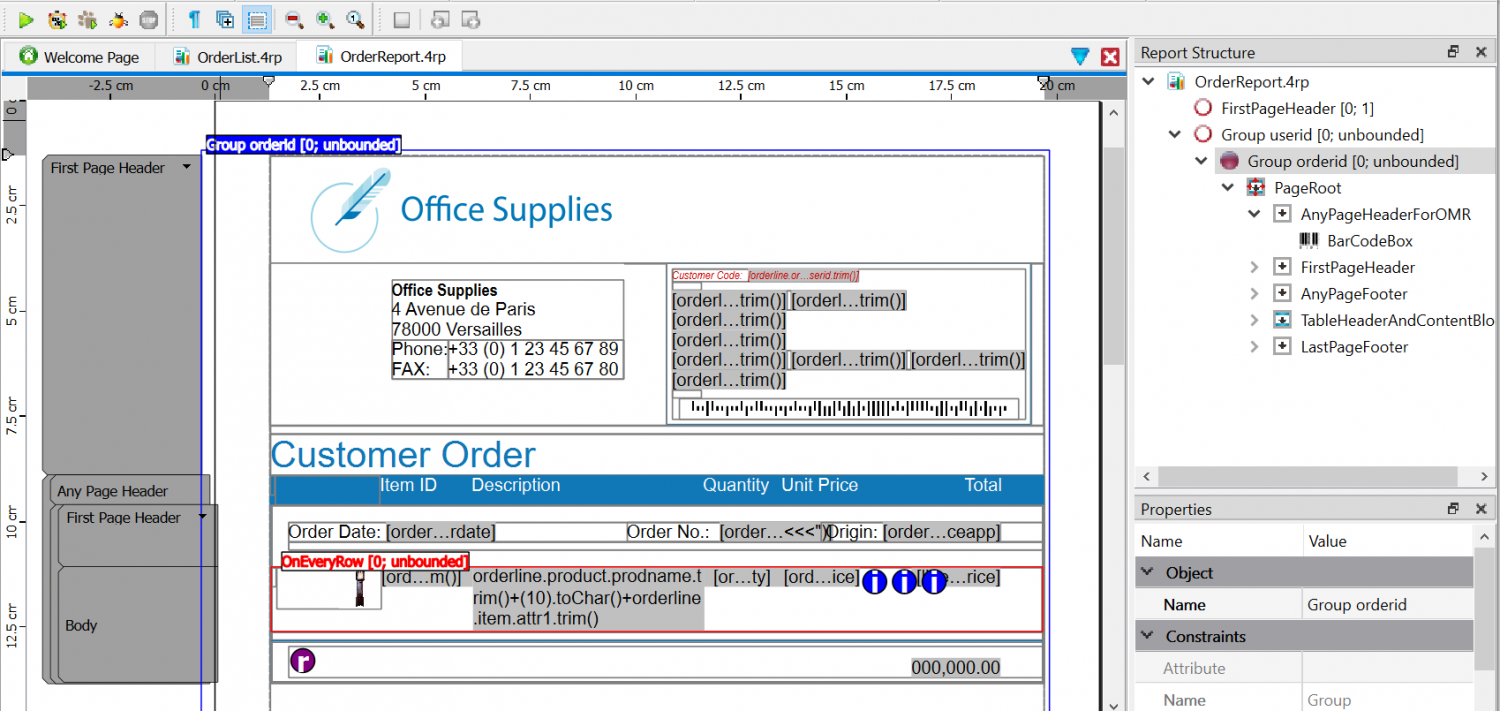Expand the AnyPageFooter tree node

point(1254,293)
